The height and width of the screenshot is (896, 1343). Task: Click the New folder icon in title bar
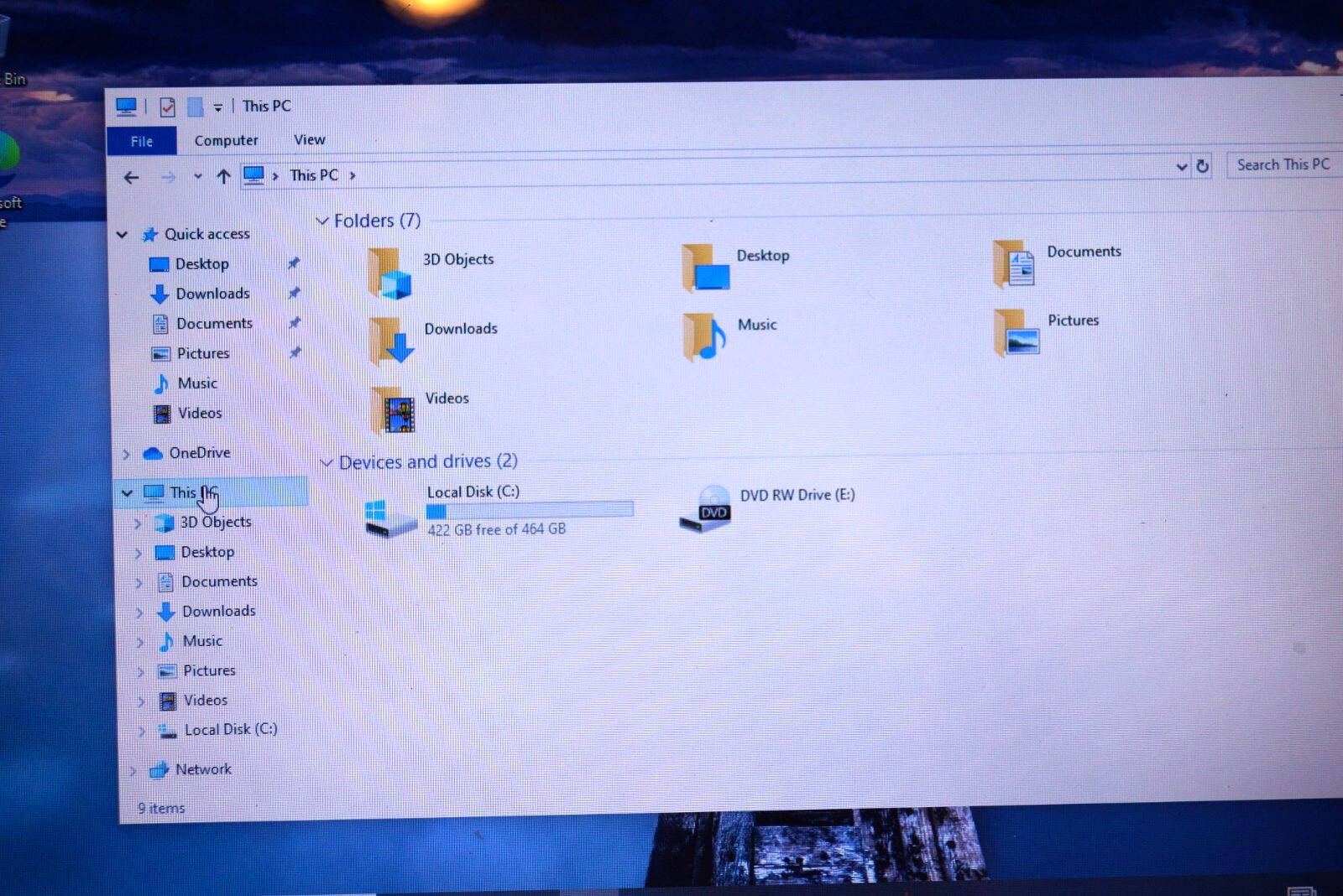195,107
